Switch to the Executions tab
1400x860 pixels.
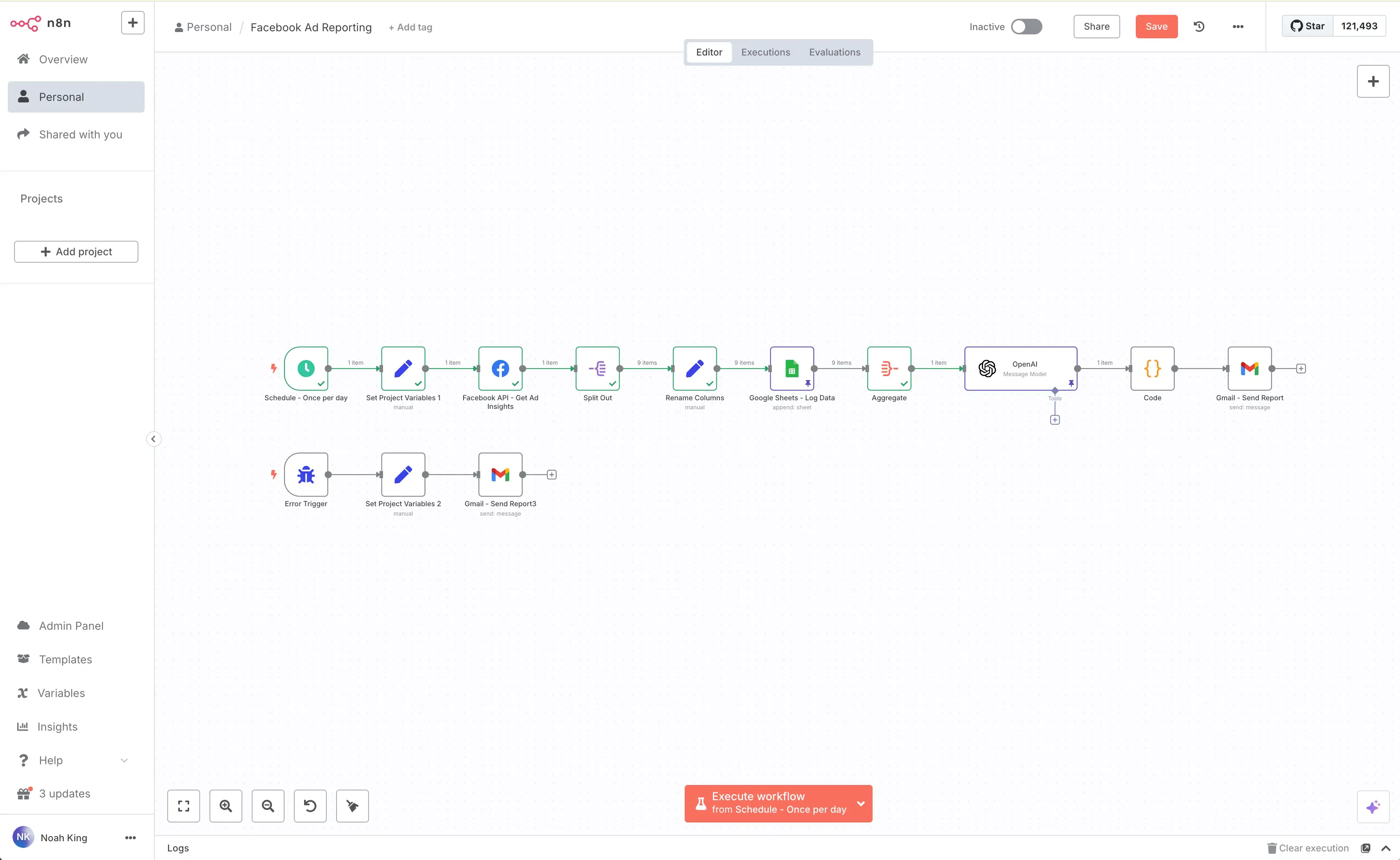pyautogui.click(x=765, y=52)
